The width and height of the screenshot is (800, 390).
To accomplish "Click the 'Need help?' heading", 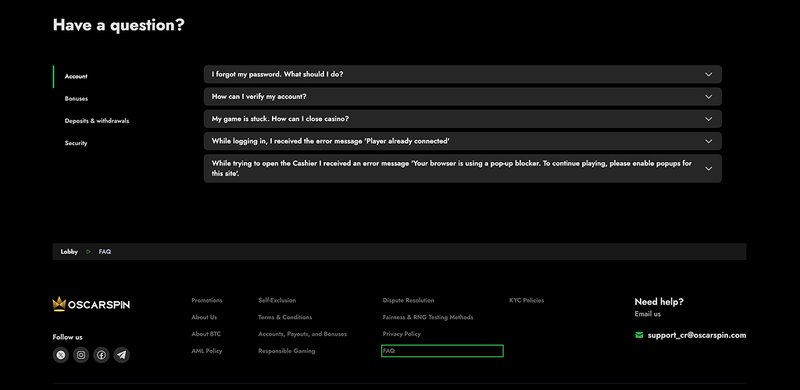I will click(659, 302).
